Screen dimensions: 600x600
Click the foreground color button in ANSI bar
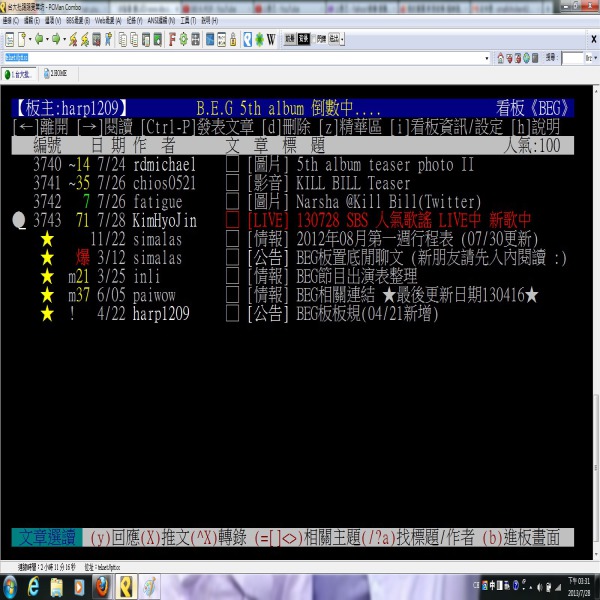click(290, 39)
